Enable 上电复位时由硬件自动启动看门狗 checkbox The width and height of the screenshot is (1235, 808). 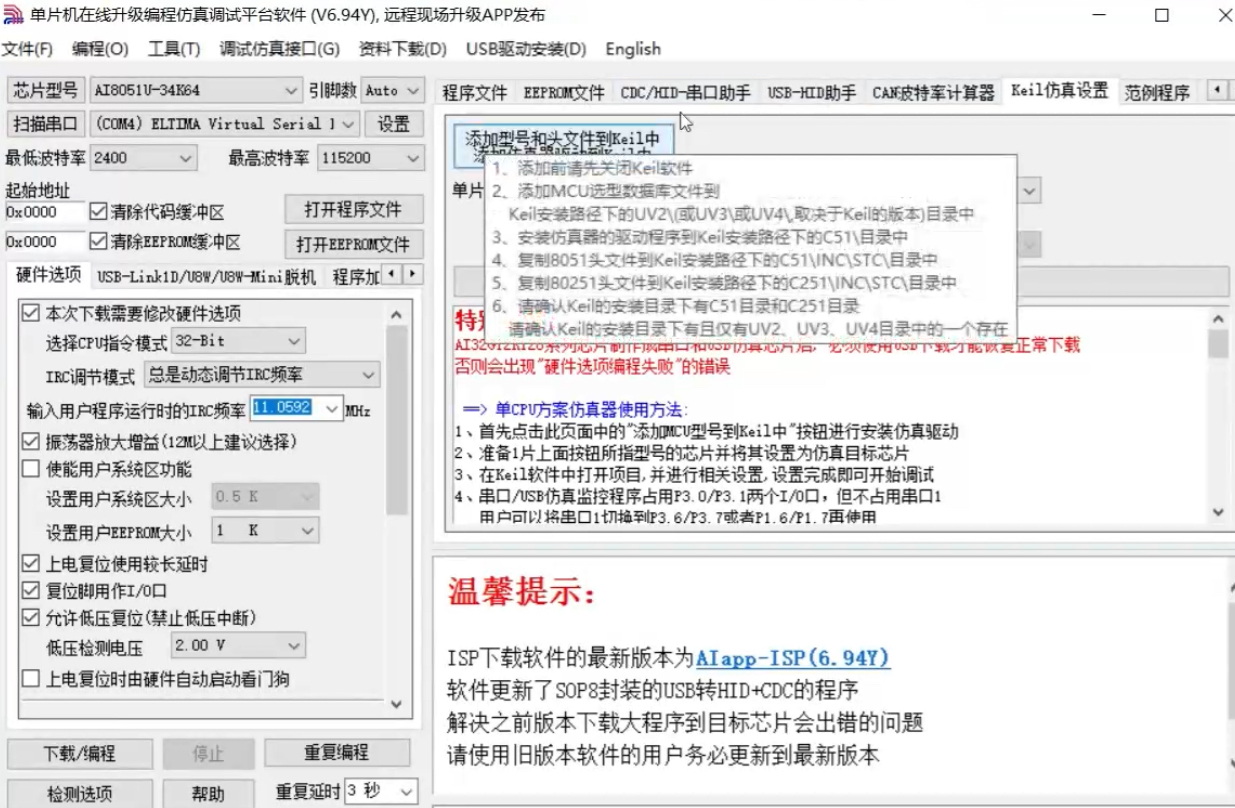31,679
